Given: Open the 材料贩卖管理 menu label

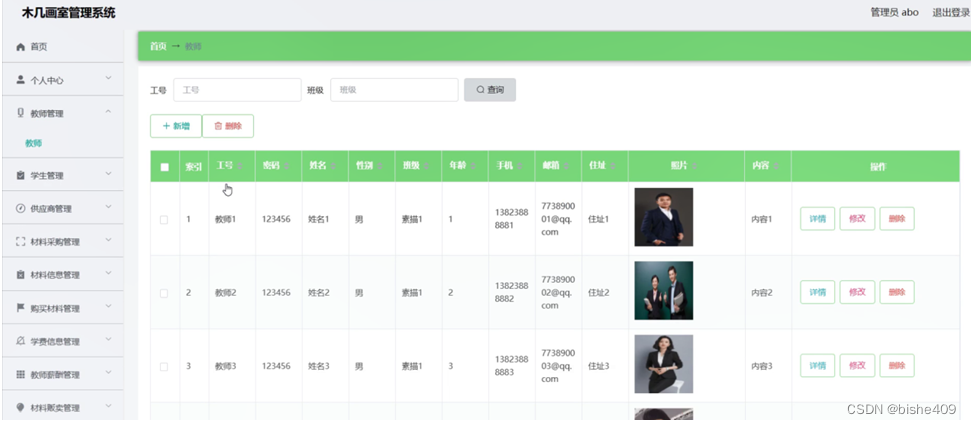Looking at the screenshot, I should coord(55,408).
